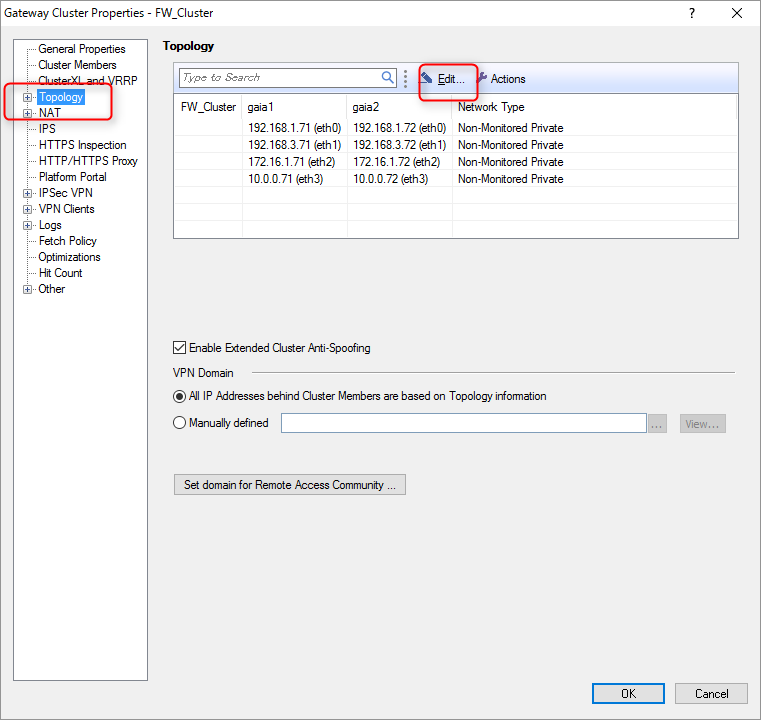Click the disabled View... button

pos(702,424)
